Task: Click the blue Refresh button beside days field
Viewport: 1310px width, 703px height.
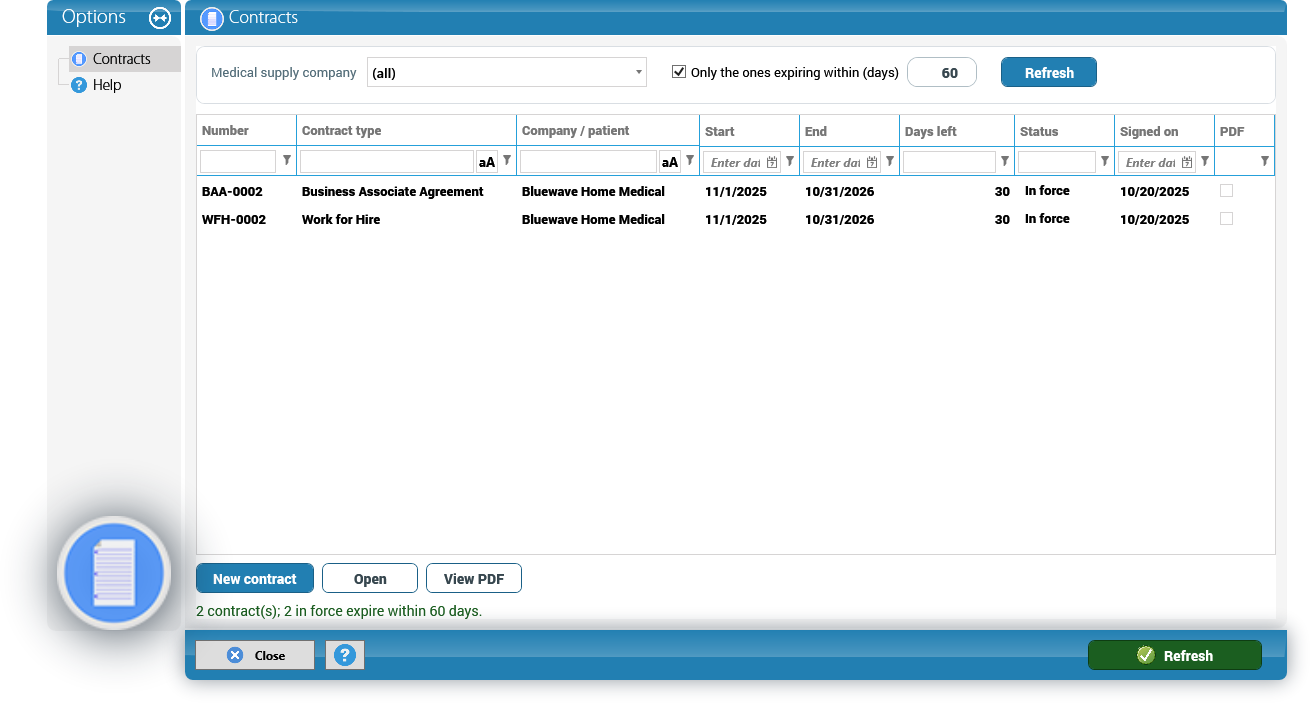Action: click(x=1049, y=72)
